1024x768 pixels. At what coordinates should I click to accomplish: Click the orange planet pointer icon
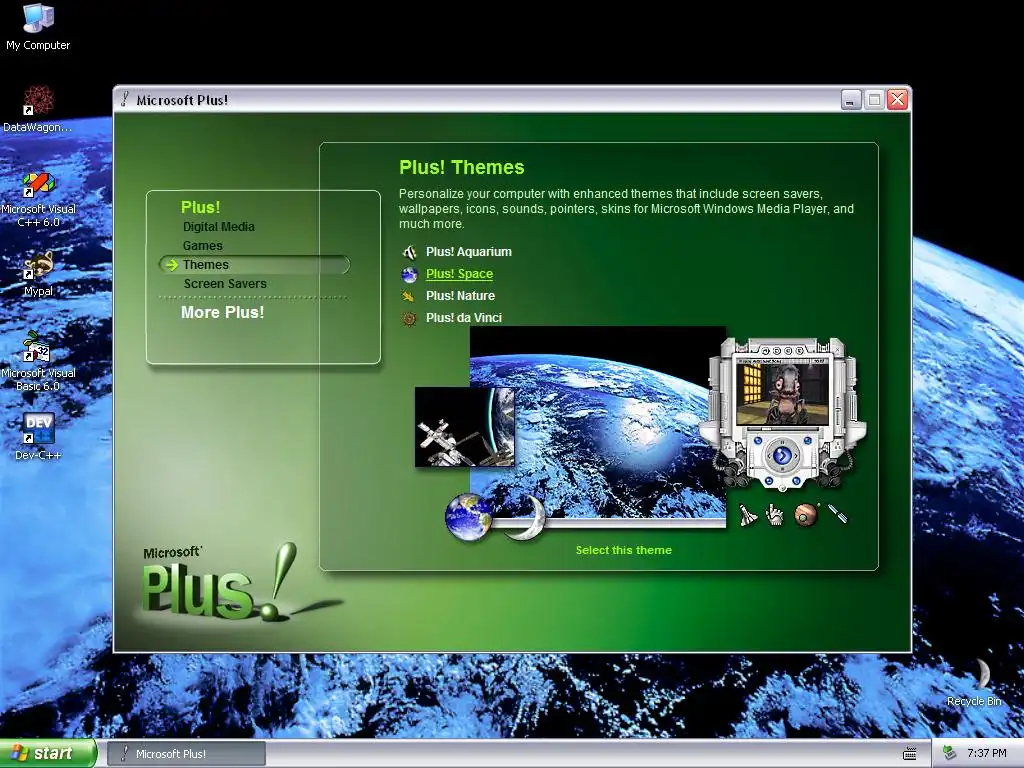click(807, 515)
